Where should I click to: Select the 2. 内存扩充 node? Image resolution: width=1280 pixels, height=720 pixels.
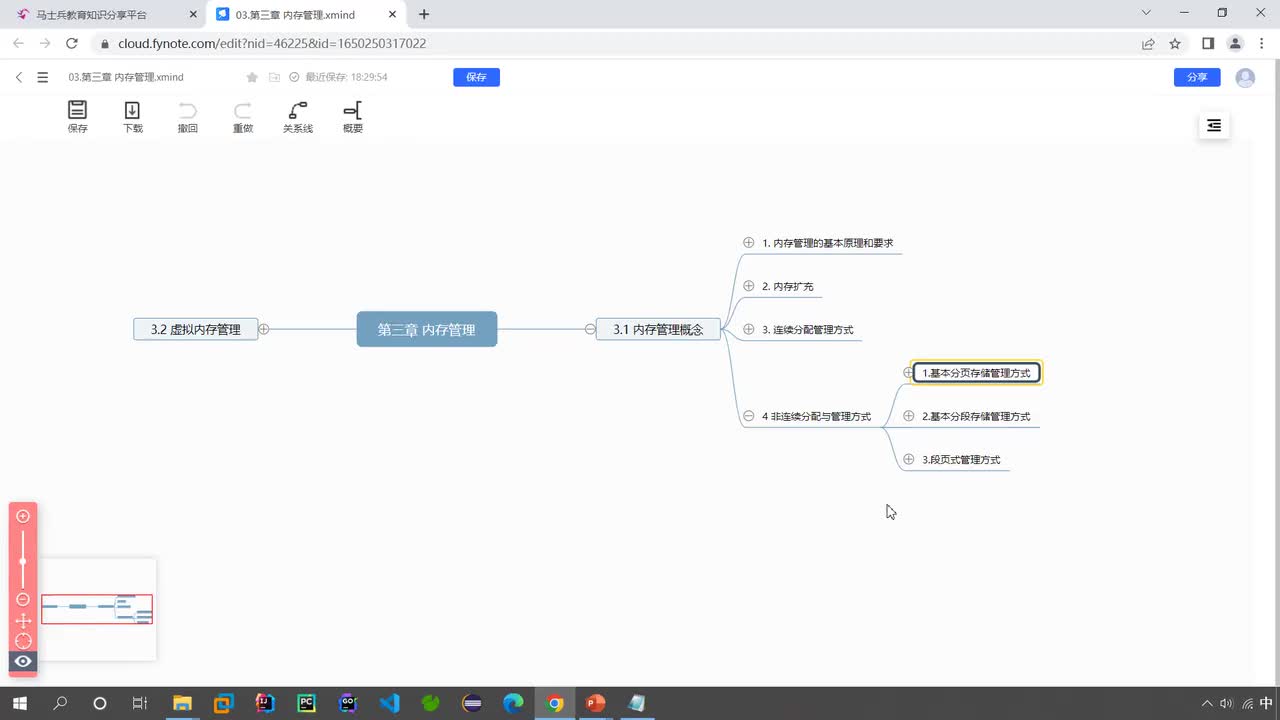pyautogui.click(x=787, y=286)
